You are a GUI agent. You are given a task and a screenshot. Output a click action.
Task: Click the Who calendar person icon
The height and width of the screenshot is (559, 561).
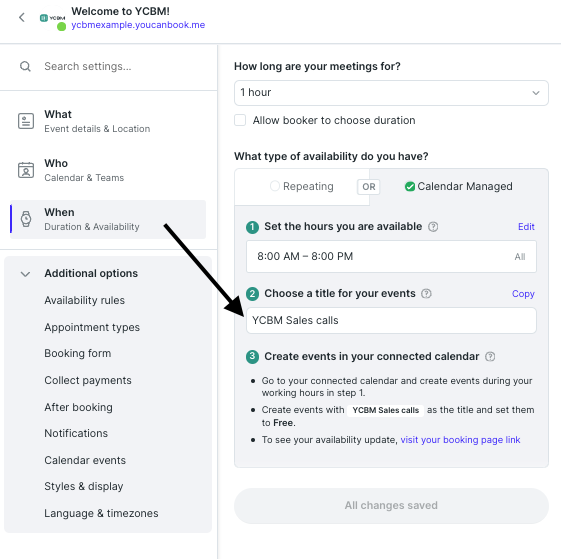point(26,170)
